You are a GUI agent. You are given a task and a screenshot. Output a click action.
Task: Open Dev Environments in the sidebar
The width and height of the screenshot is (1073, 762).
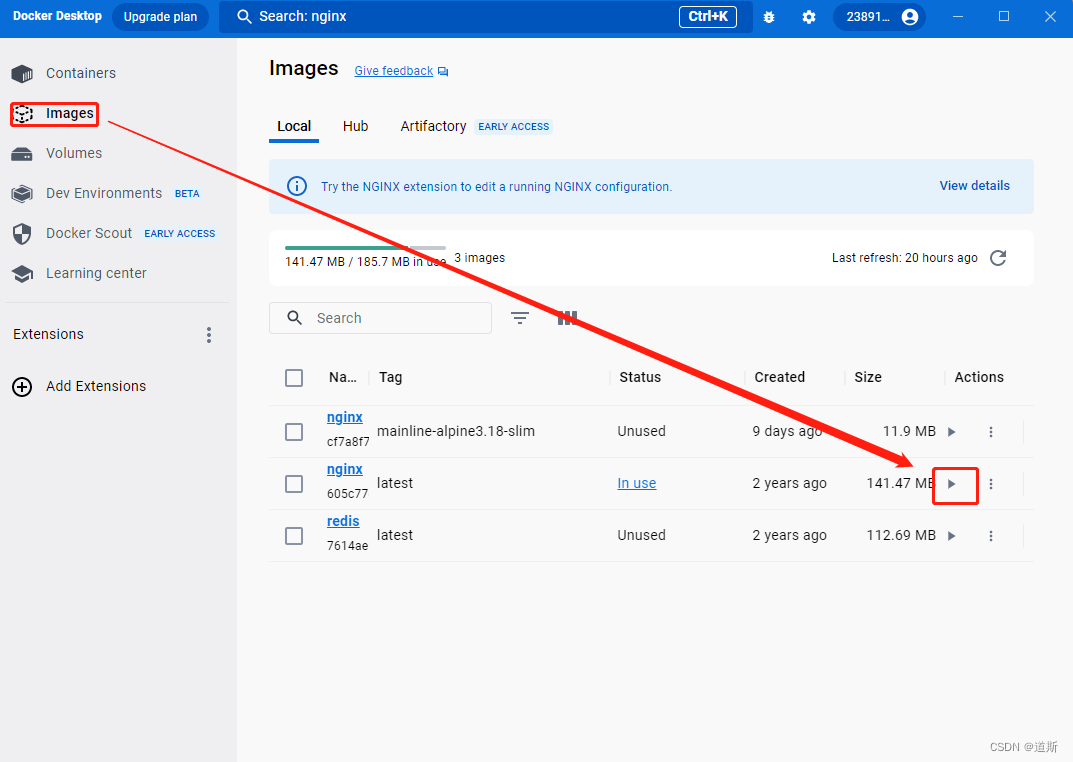tap(104, 194)
